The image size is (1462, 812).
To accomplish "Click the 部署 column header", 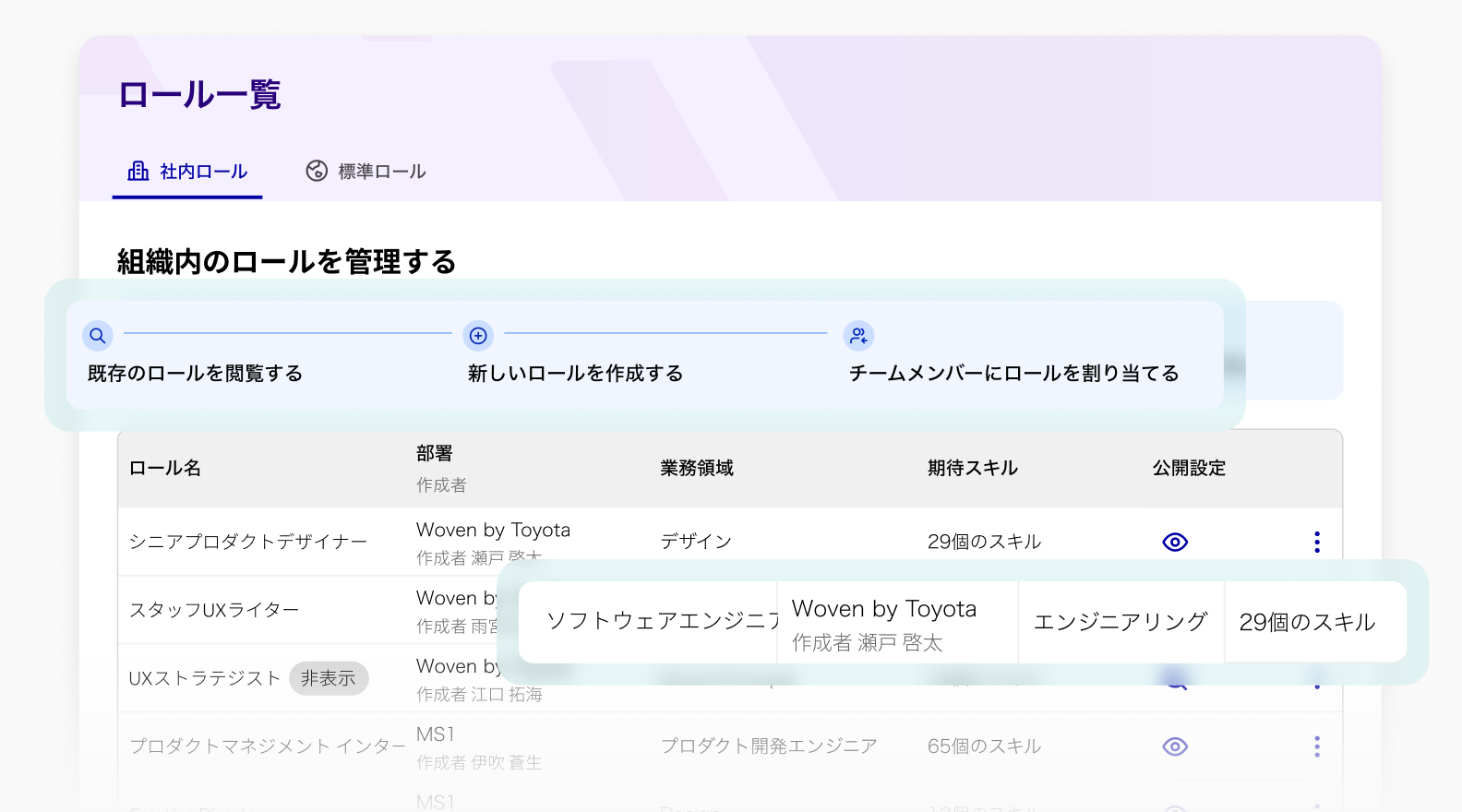I will pos(435,453).
